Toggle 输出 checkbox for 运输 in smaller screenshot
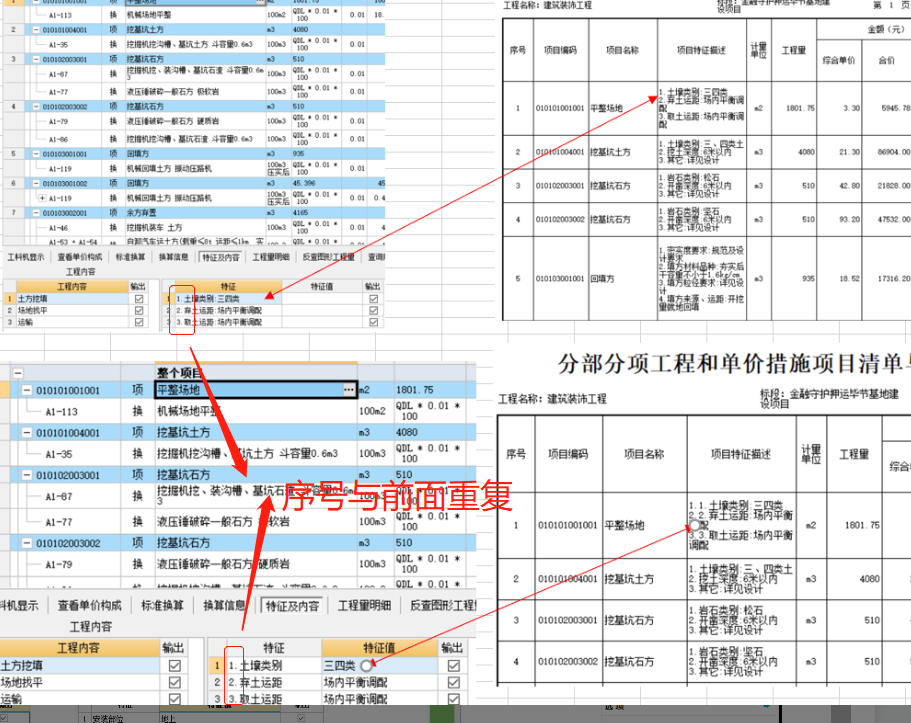Viewport: 911px width, 723px height. click(139, 322)
